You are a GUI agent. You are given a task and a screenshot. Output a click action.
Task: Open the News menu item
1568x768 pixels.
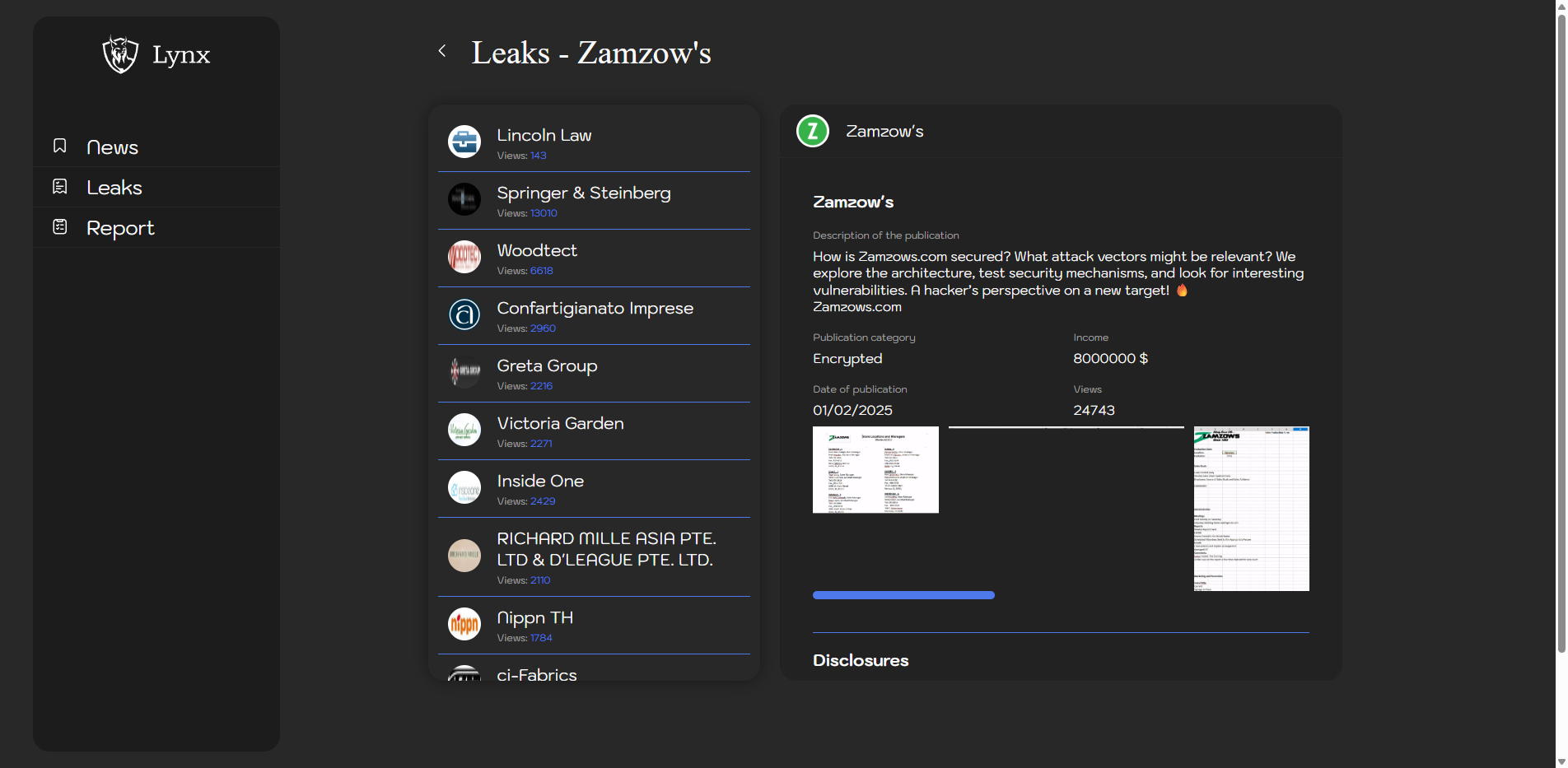point(112,147)
